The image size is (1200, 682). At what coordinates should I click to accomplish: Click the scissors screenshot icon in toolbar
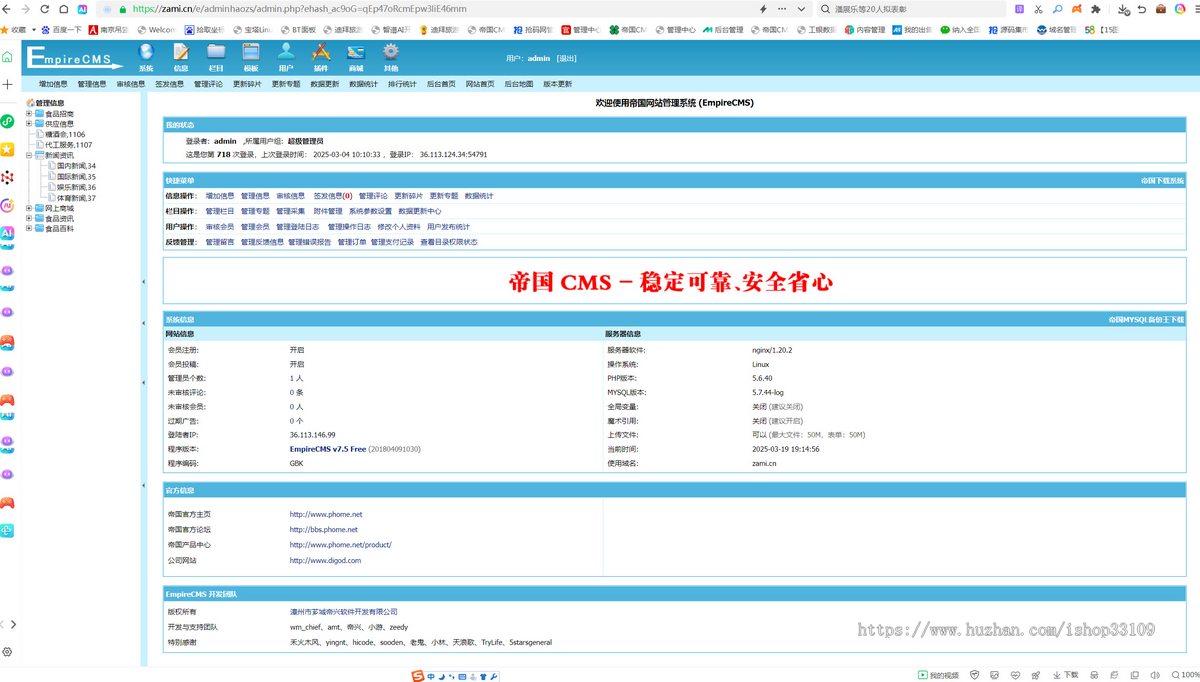point(1038,9)
